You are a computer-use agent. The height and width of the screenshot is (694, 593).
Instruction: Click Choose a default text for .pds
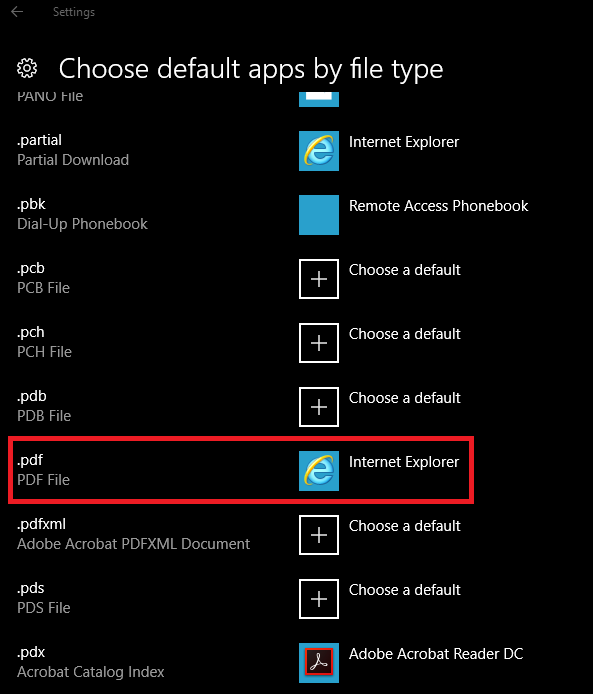click(x=404, y=590)
